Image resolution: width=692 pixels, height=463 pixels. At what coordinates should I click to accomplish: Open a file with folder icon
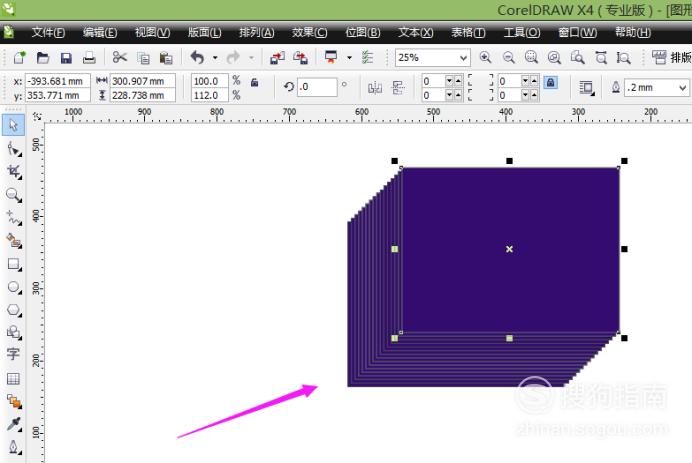tap(43, 57)
